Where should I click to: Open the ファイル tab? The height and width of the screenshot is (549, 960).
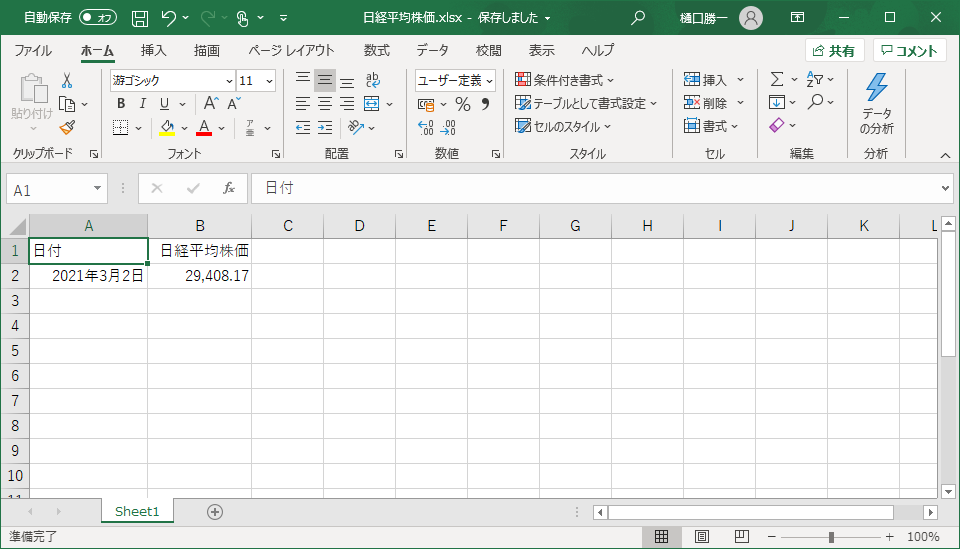[33, 50]
